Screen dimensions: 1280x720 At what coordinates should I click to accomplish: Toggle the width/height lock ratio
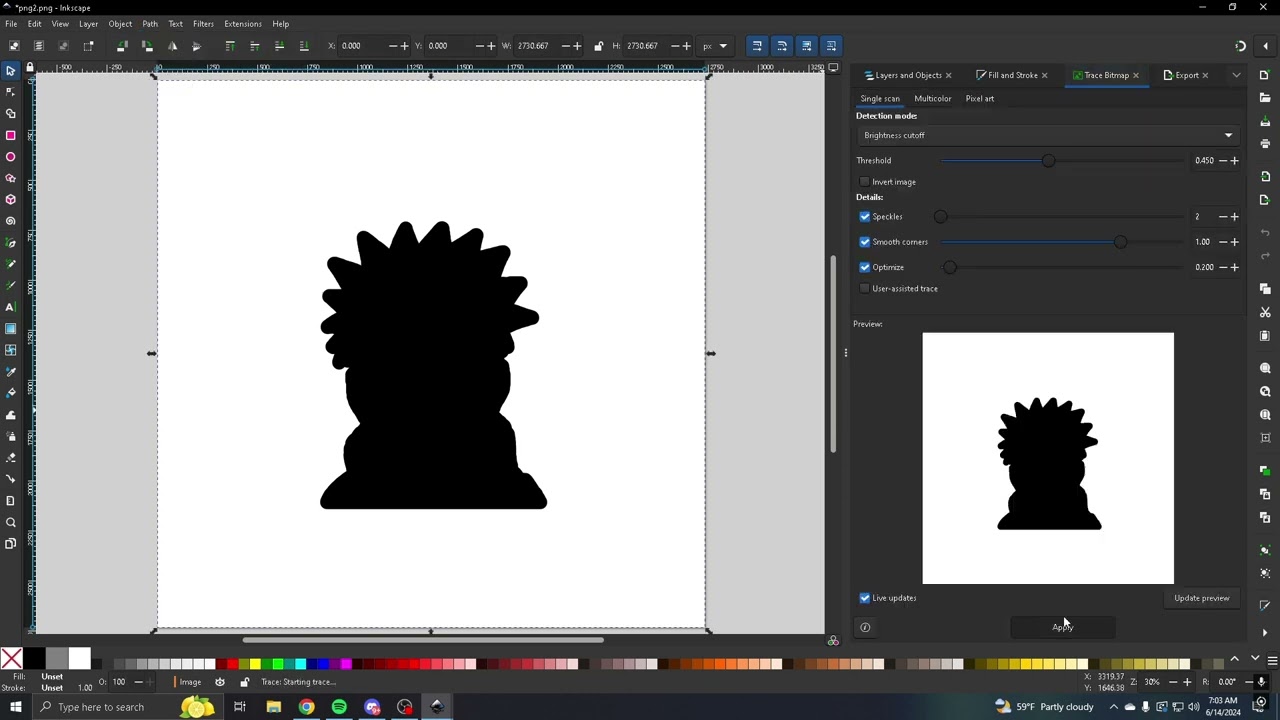pos(598,46)
